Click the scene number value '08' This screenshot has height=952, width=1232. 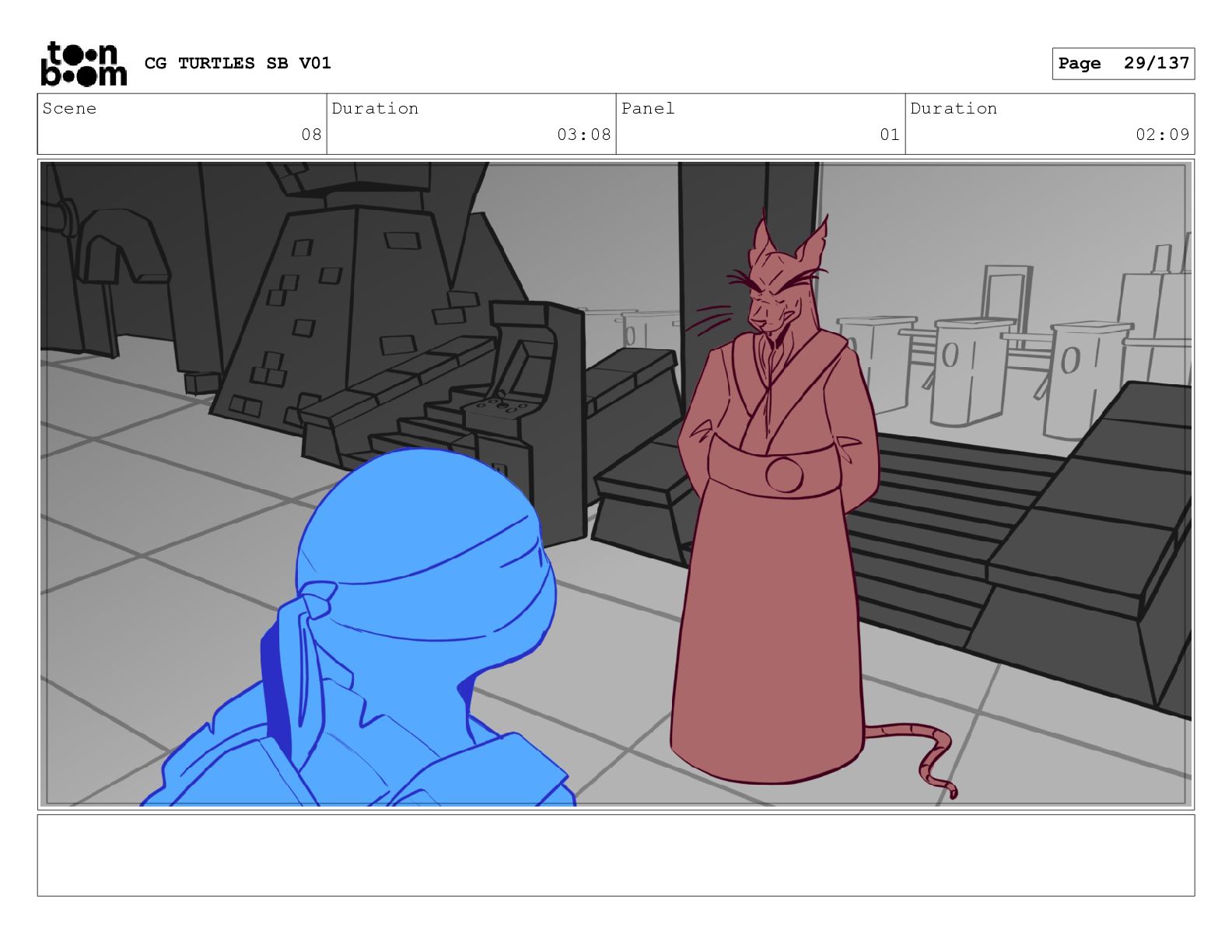311,135
